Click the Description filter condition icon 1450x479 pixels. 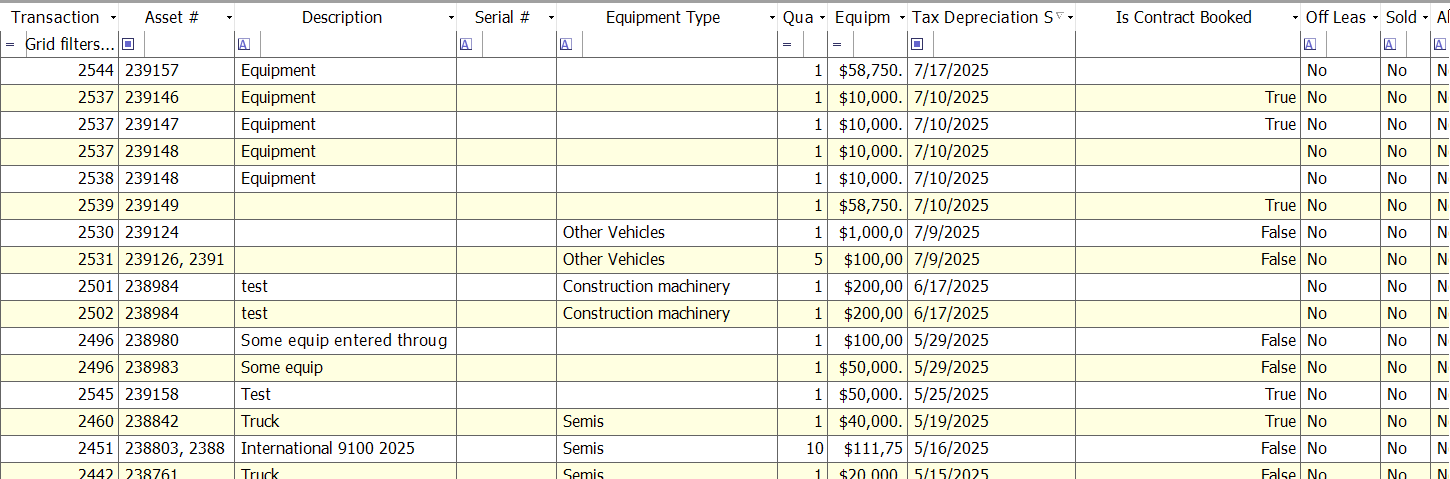245,44
